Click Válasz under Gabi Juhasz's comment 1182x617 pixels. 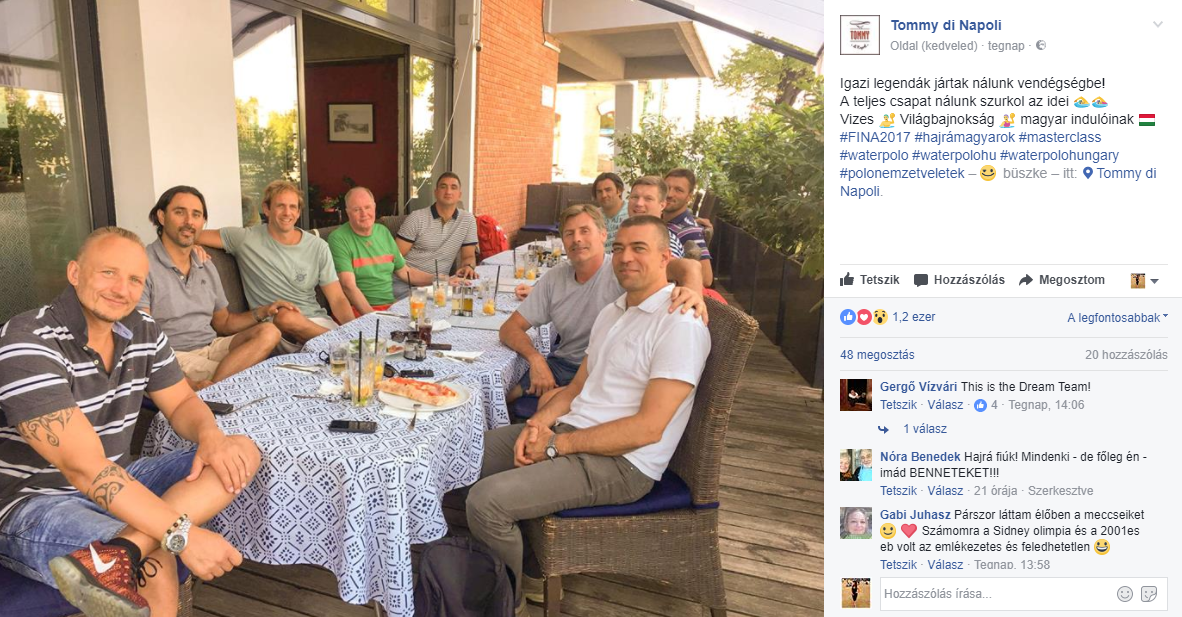click(945, 564)
